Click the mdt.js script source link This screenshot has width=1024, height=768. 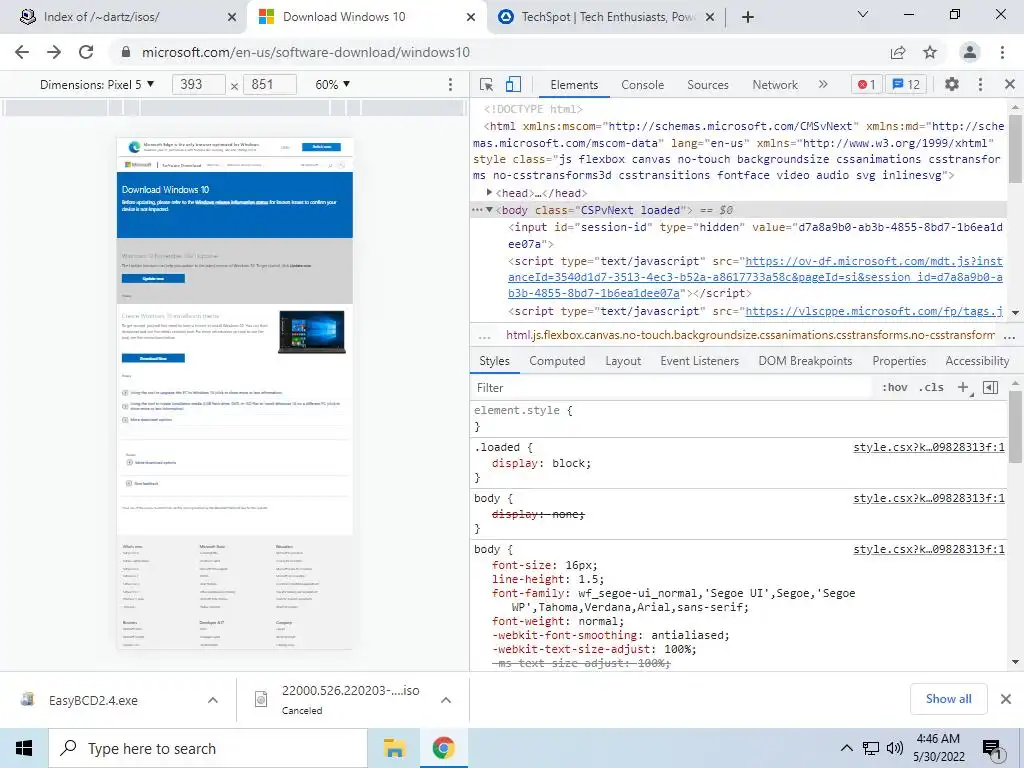pos(755,278)
